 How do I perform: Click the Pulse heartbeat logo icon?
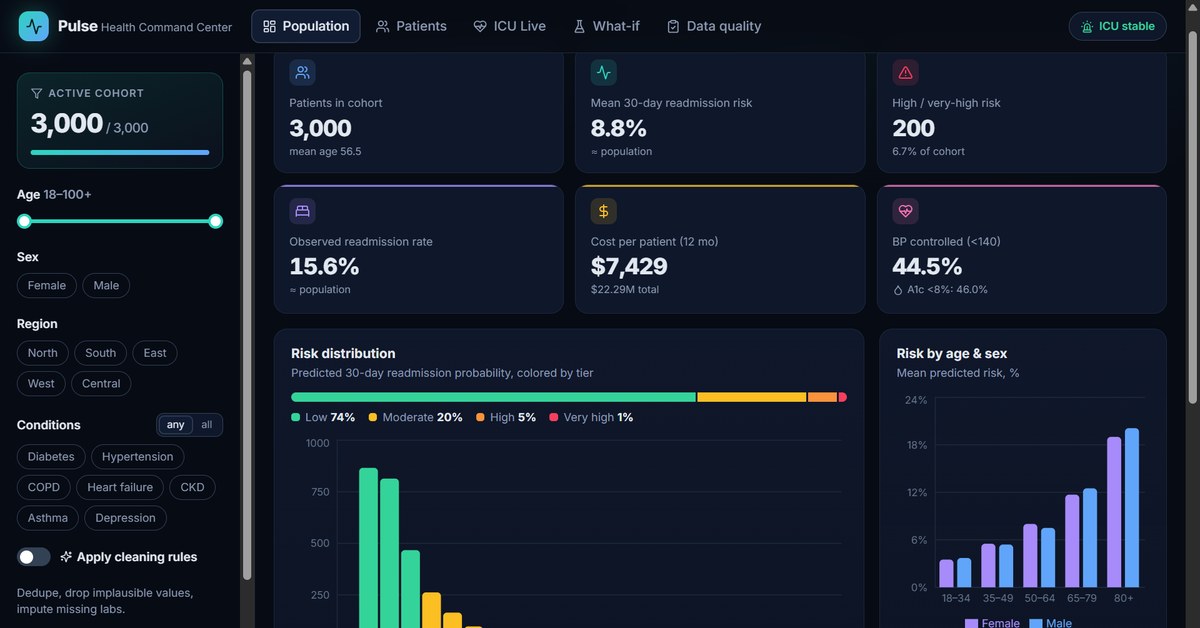[33, 26]
